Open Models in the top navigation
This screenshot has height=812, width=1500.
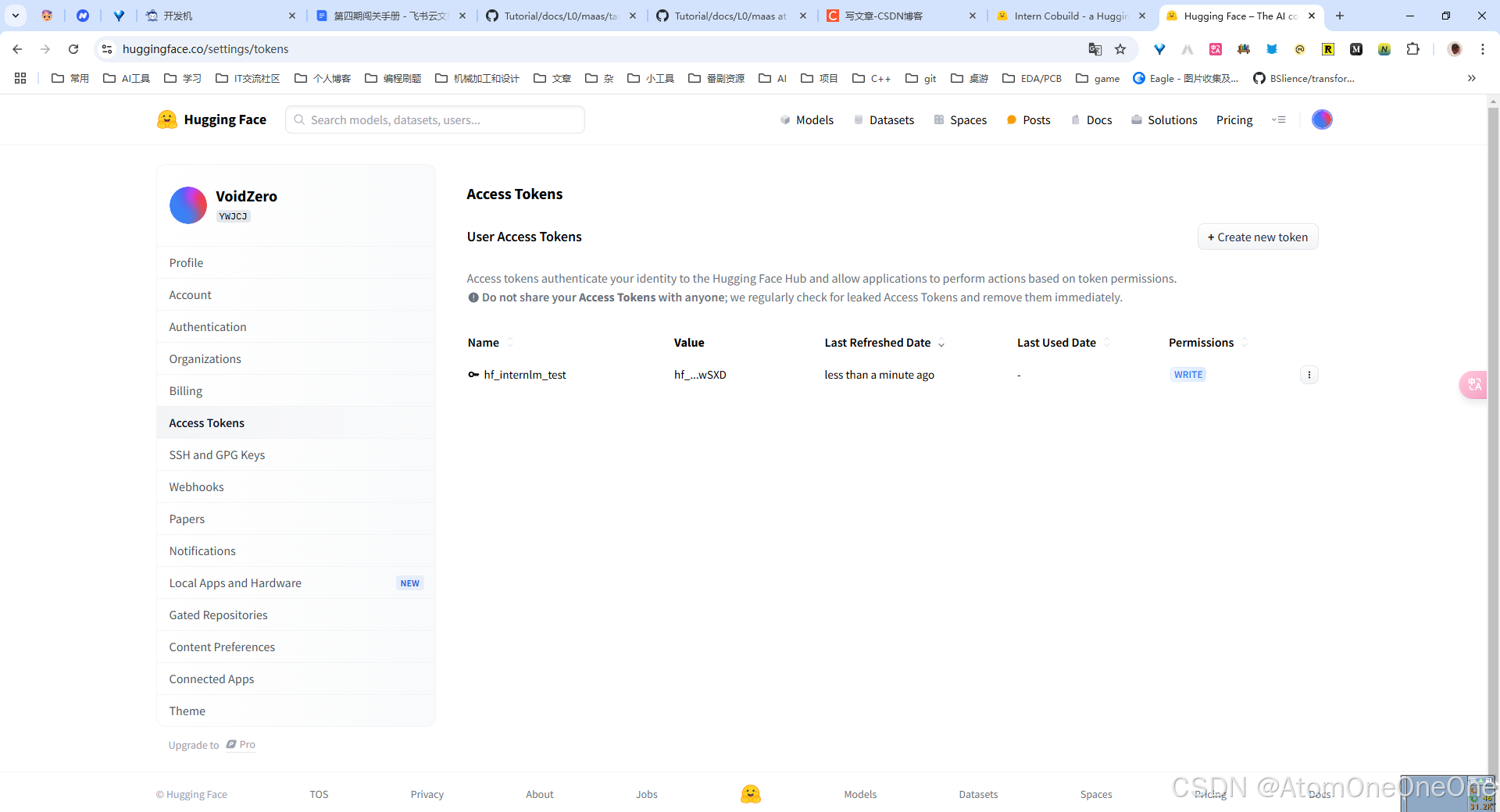[807, 119]
